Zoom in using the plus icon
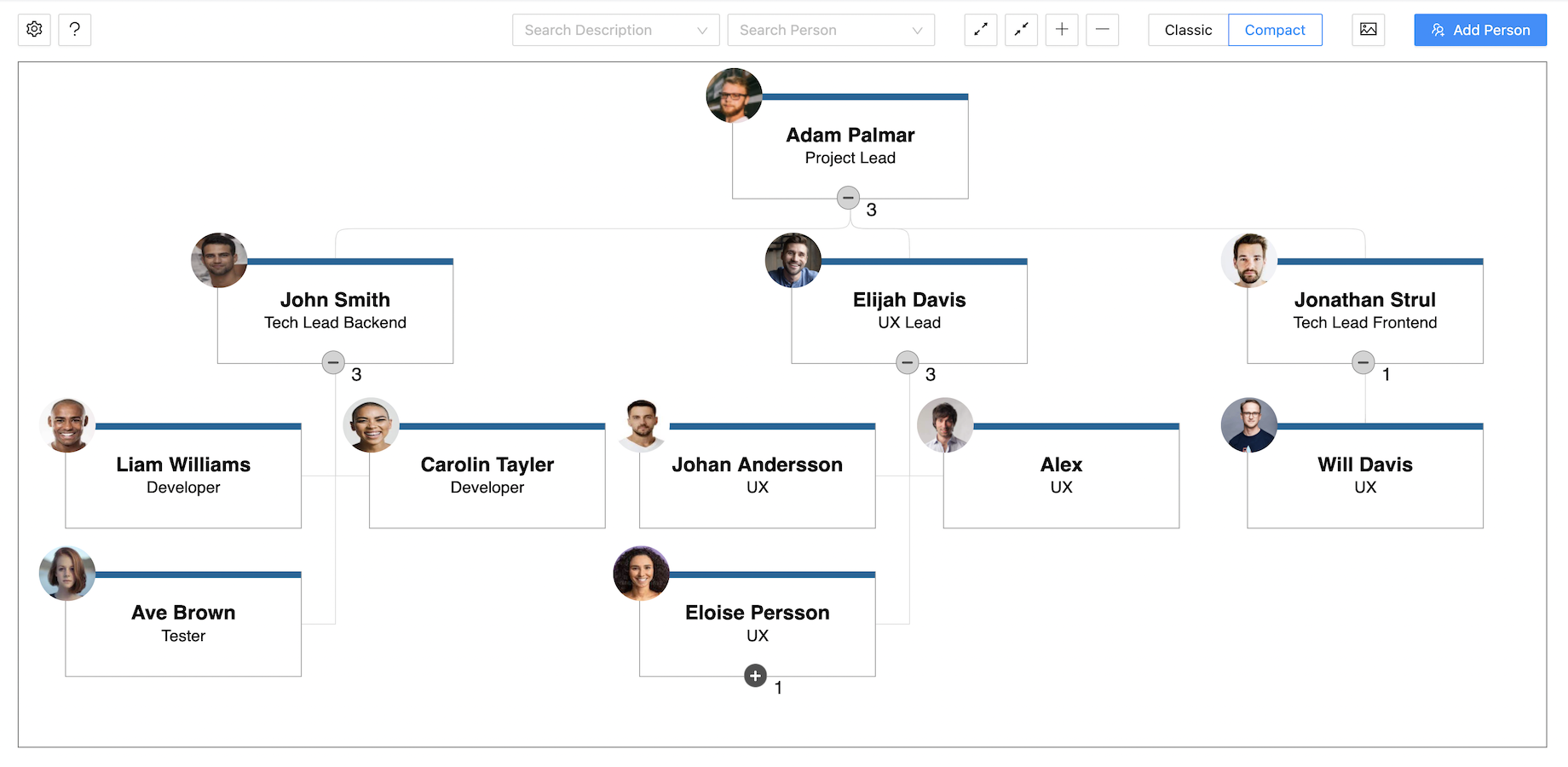 point(1062,29)
